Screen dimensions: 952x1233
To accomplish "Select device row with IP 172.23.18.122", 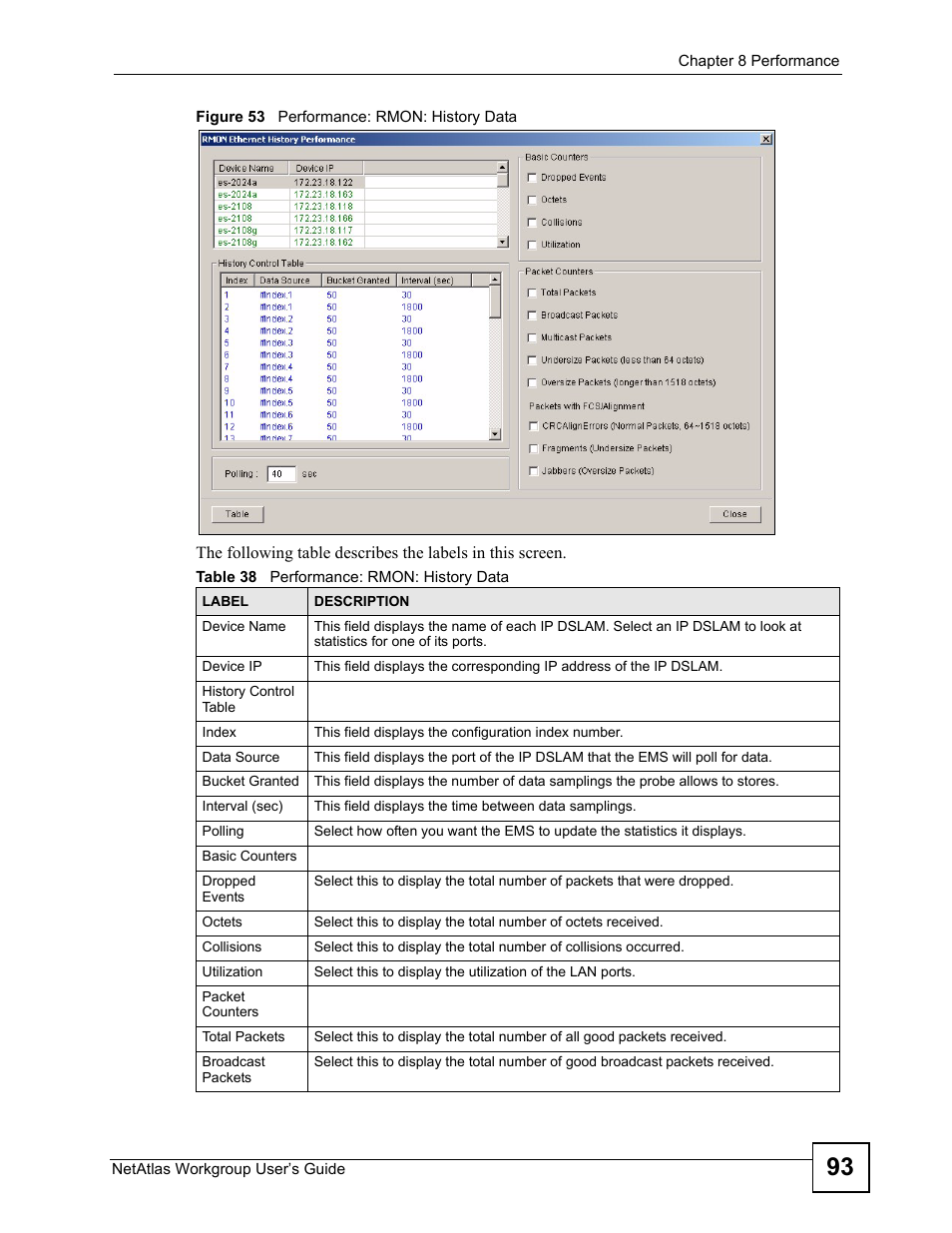I will coord(356,183).
